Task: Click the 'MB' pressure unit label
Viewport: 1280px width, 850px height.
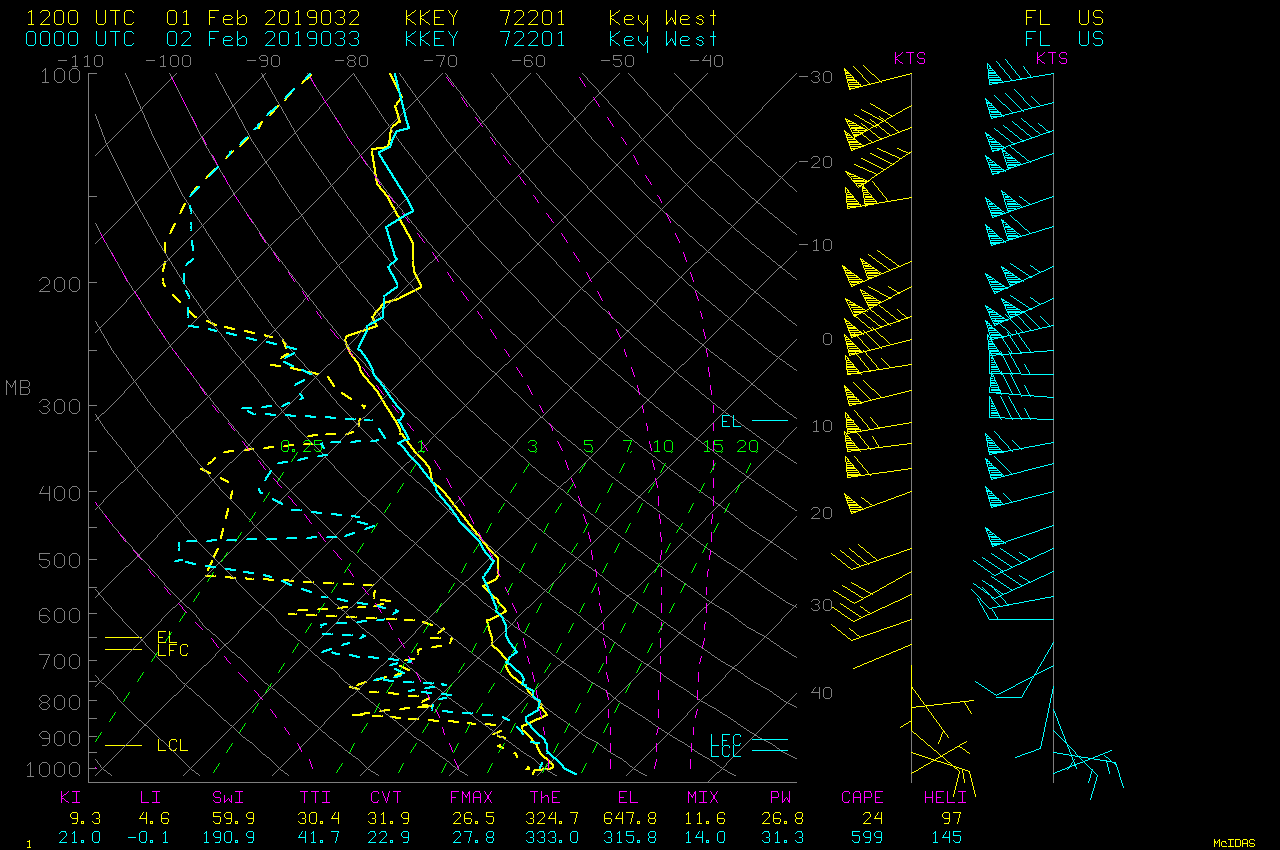Action: (18, 388)
